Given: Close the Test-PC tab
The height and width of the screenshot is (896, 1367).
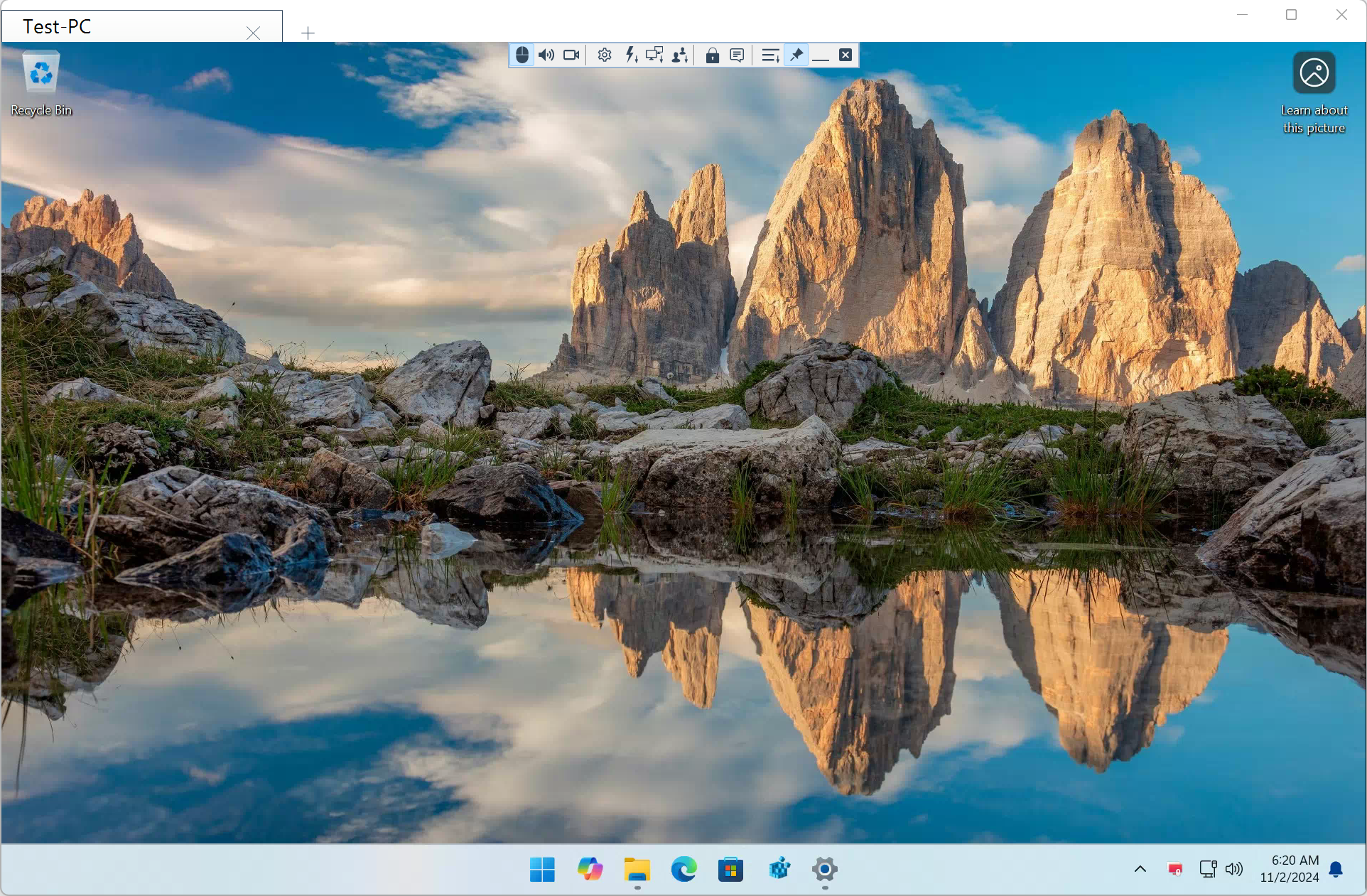Looking at the screenshot, I should [254, 33].
